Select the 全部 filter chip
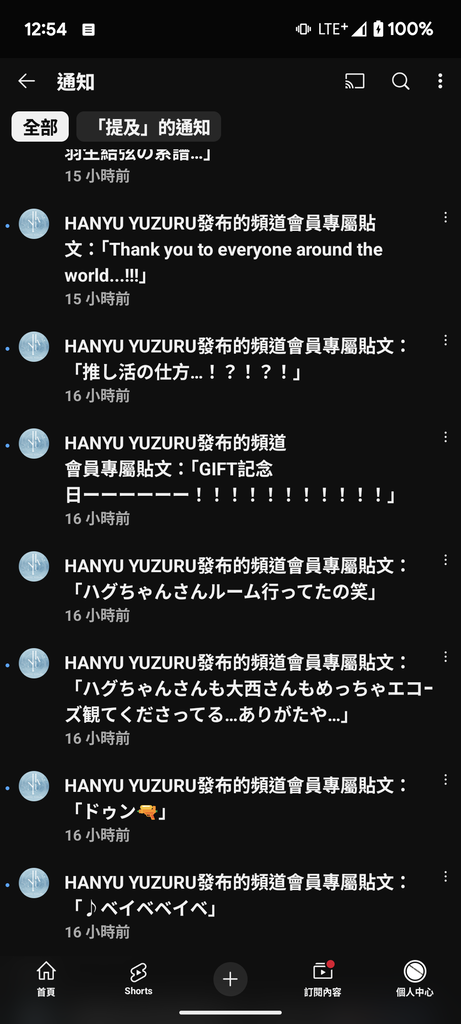461x1024 pixels. [x=40, y=127]
